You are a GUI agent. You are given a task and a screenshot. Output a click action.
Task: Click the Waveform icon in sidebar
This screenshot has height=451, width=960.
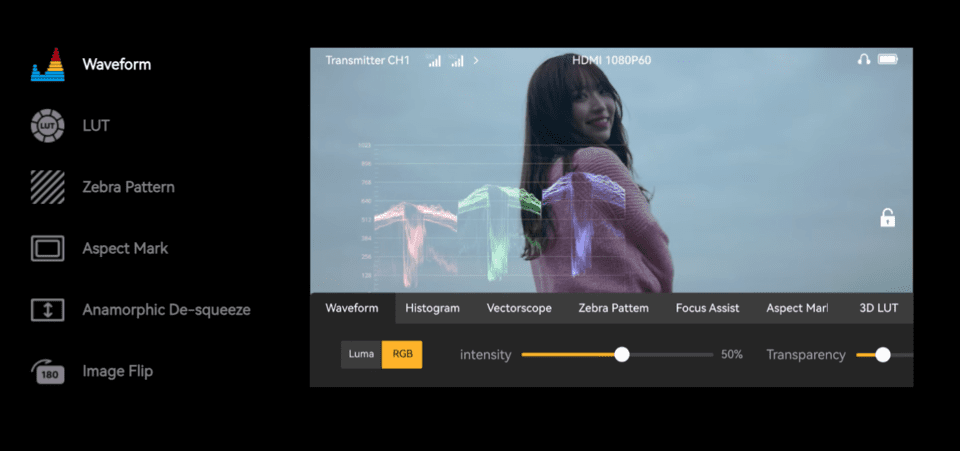(x=47, y=65)
